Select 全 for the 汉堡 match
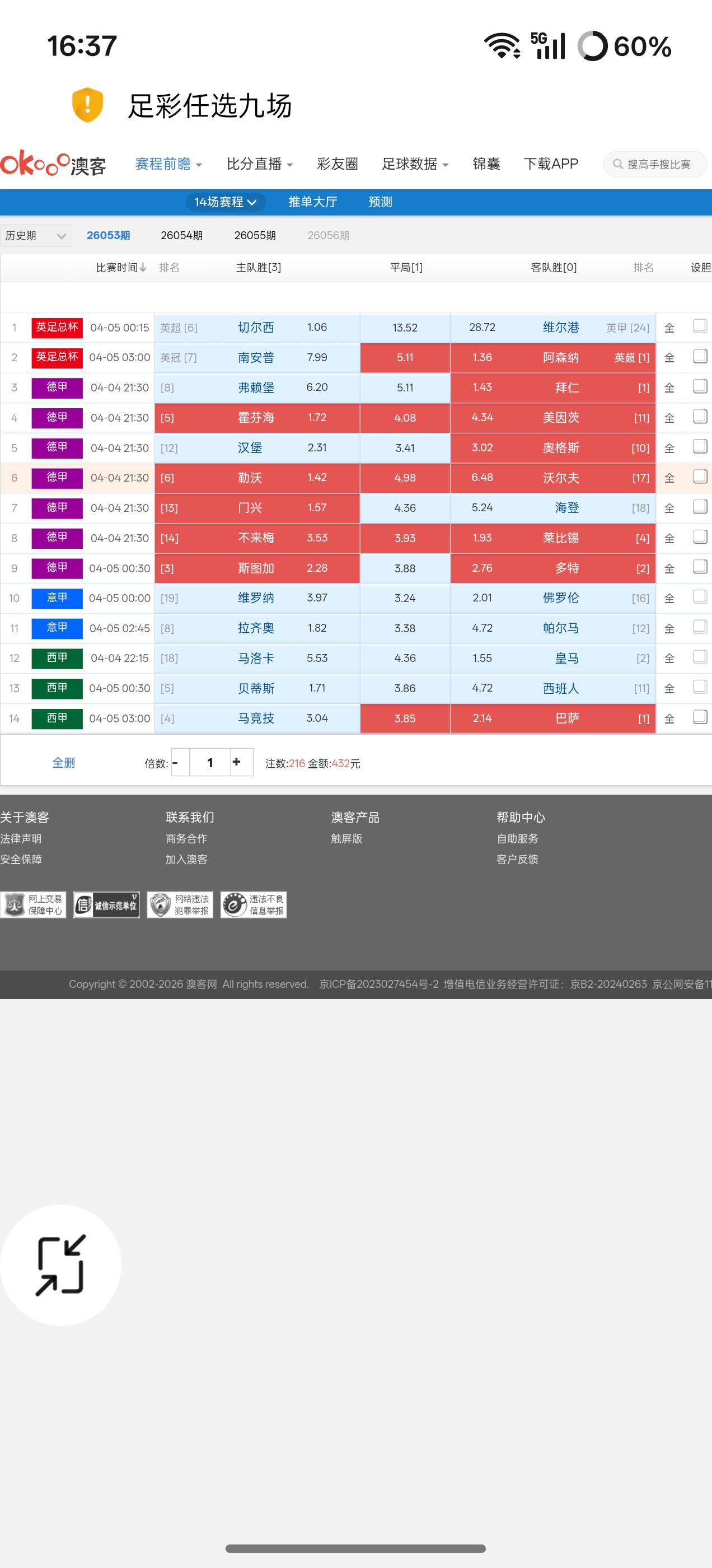This screenshot has height=1568, width=712. [669, 448]
